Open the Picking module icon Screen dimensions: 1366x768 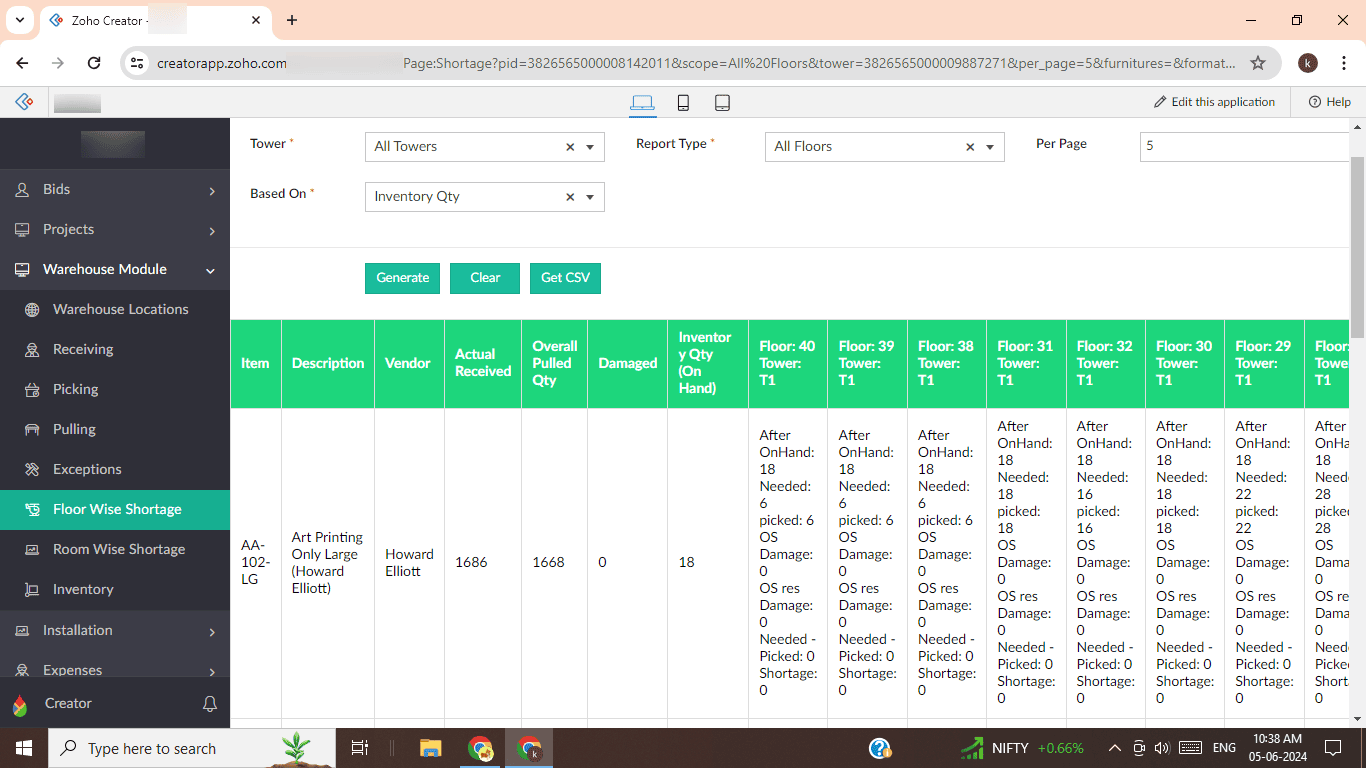pos(33,389)
